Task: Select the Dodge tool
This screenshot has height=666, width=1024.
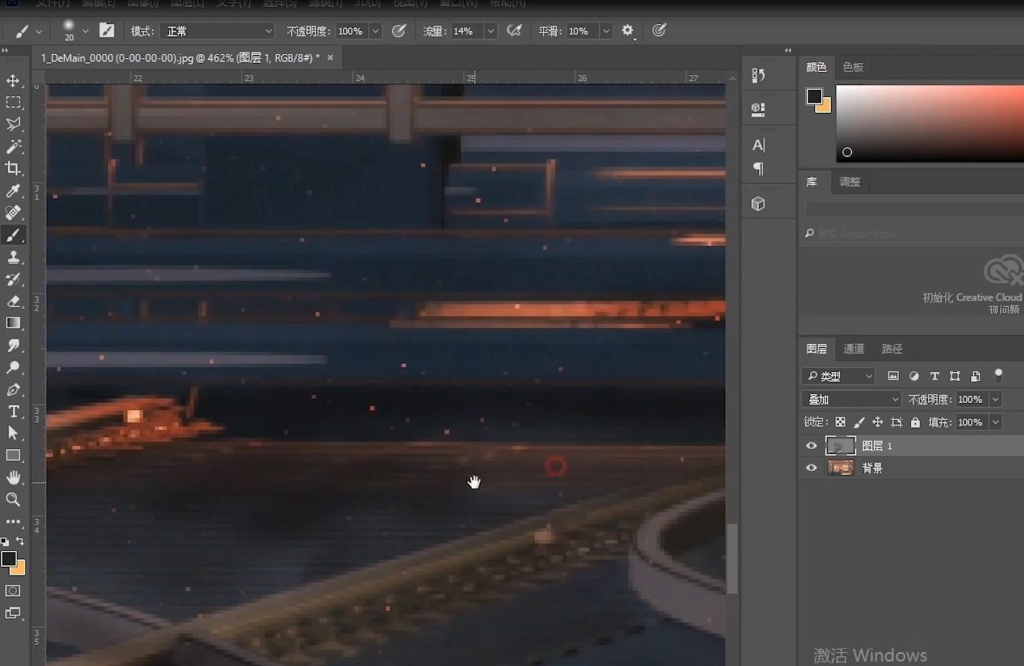Action: coord(13,368)
